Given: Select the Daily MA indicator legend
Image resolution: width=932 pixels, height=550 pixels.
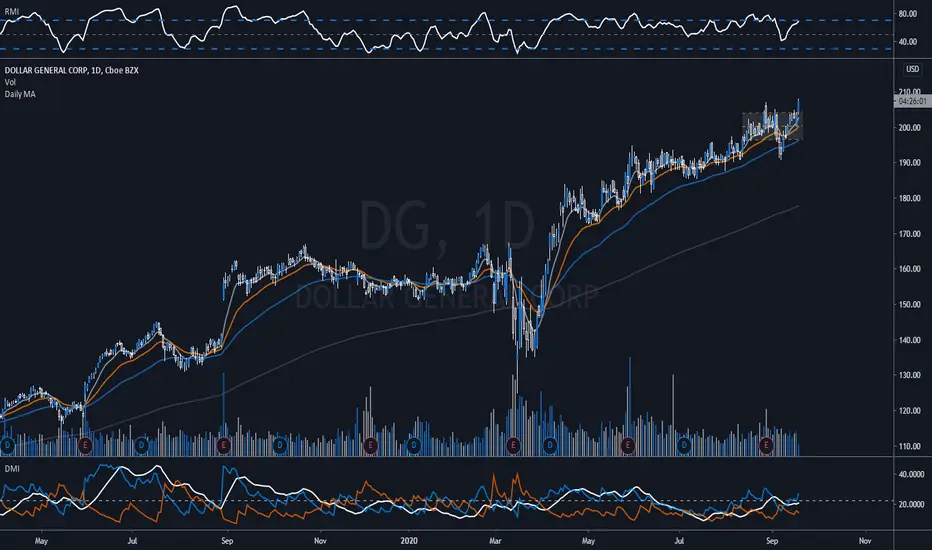Looking at the screenshot, I should [x=20, y=94].
